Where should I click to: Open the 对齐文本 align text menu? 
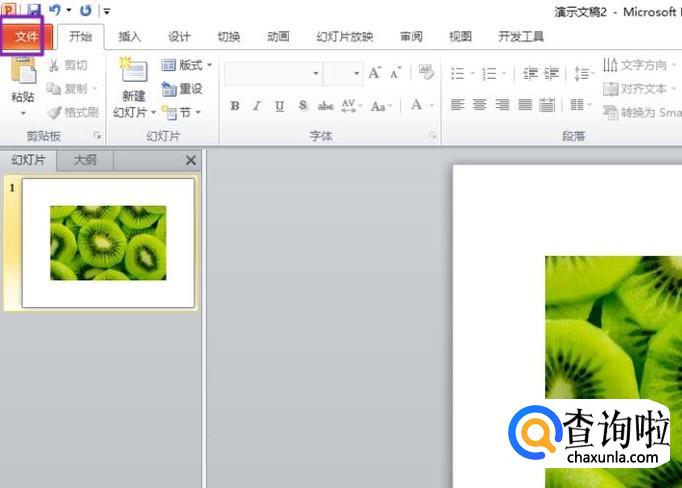point(639,89)
